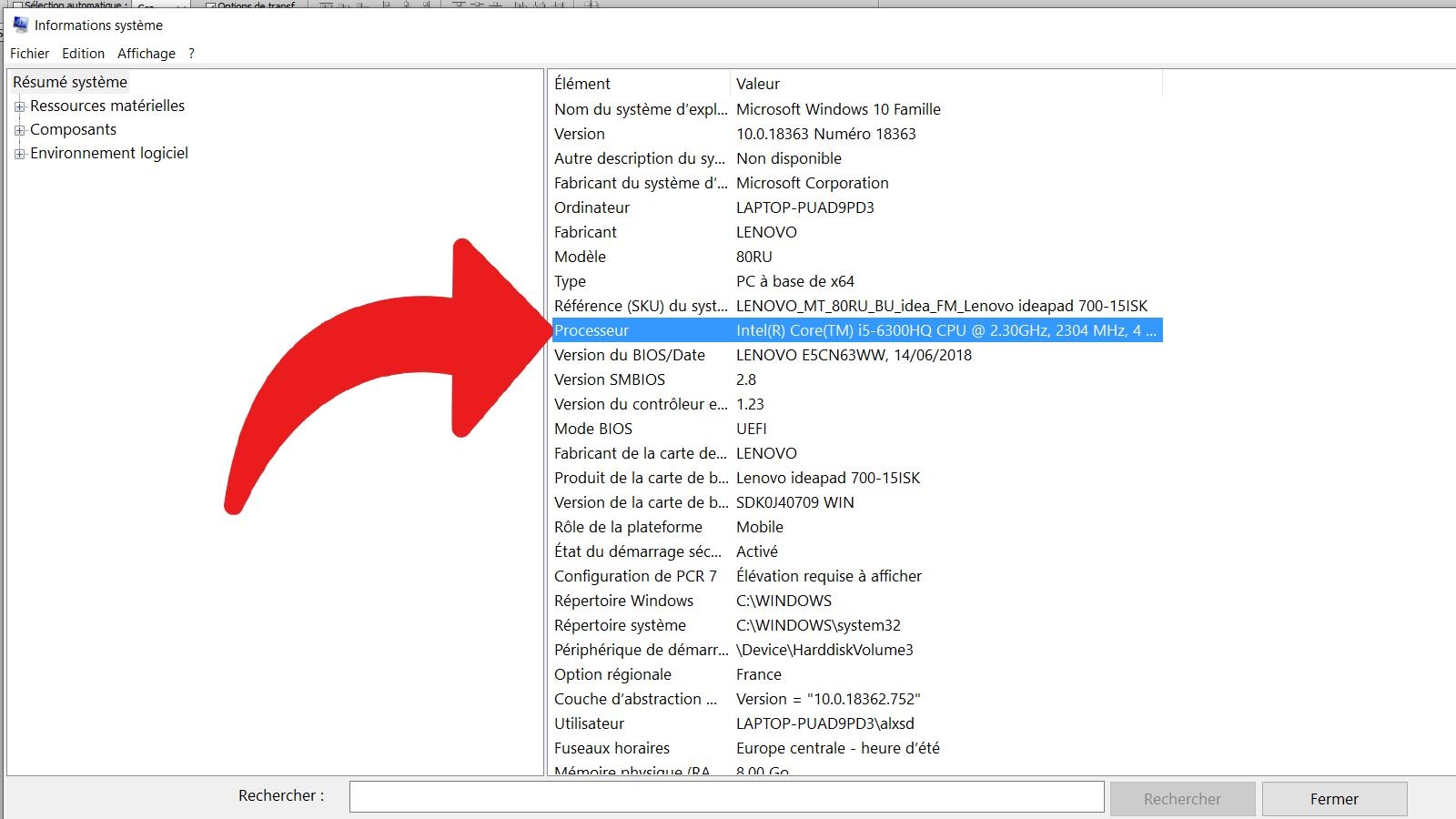Image resolution: width=1456 pixels, height=819 pixels.
Task: Select the Fabricant du système d'exploitation row
Action: (855, 183)
